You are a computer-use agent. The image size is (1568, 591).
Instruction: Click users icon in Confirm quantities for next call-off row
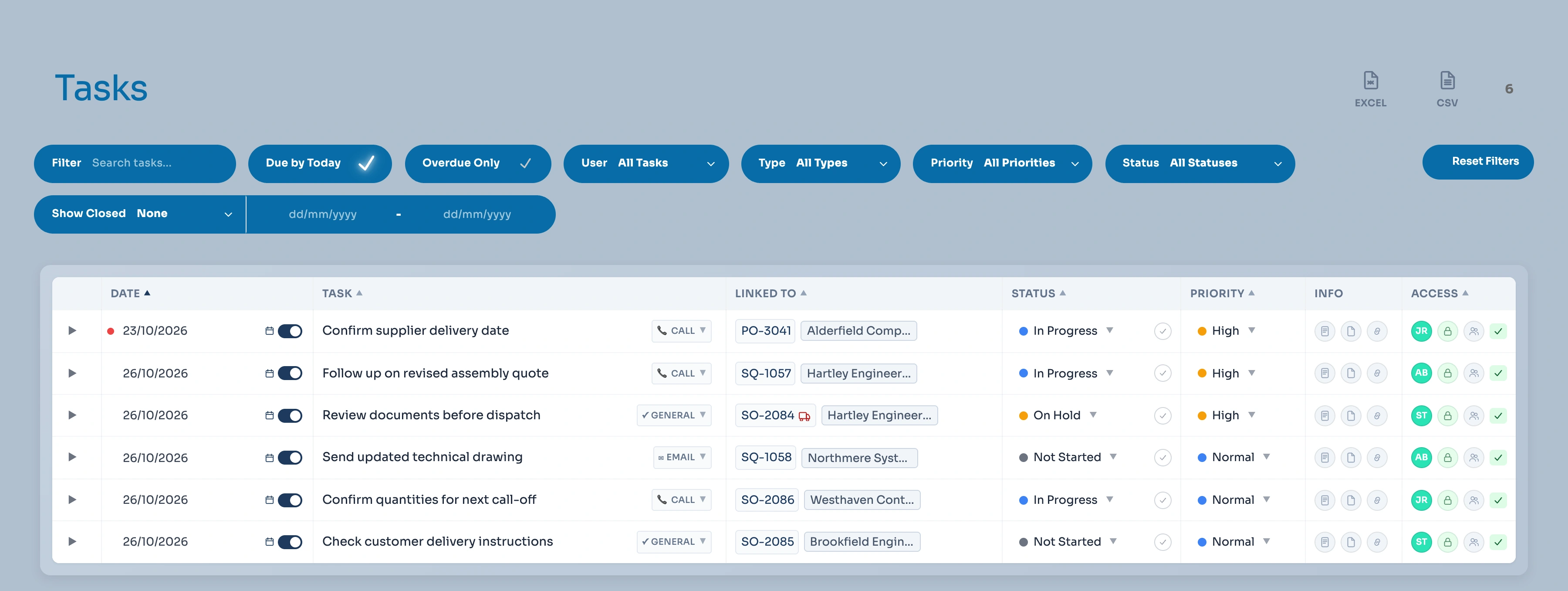(x=1473, y=500)
